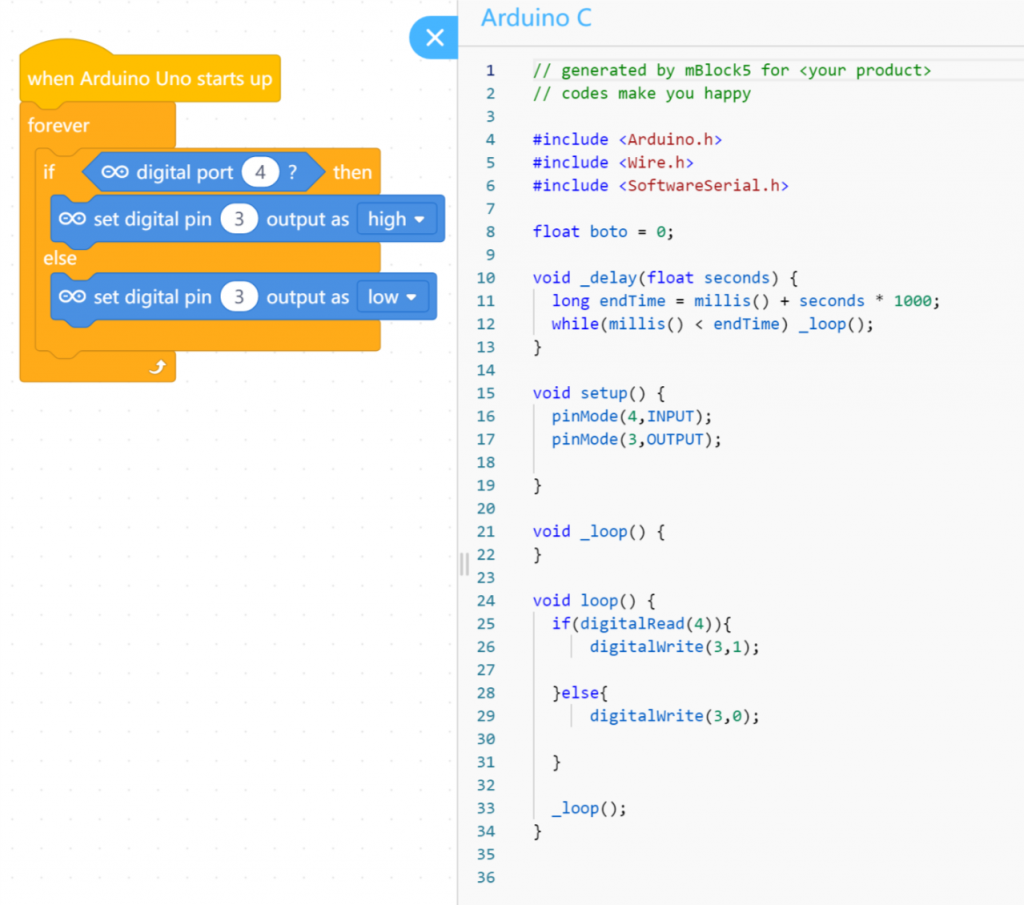Image resolution: width=1024 pixels, height=905 pixels.
Task: Click the 'forever' loop block label
Action: pyautogui.click(x=58, y=126)
